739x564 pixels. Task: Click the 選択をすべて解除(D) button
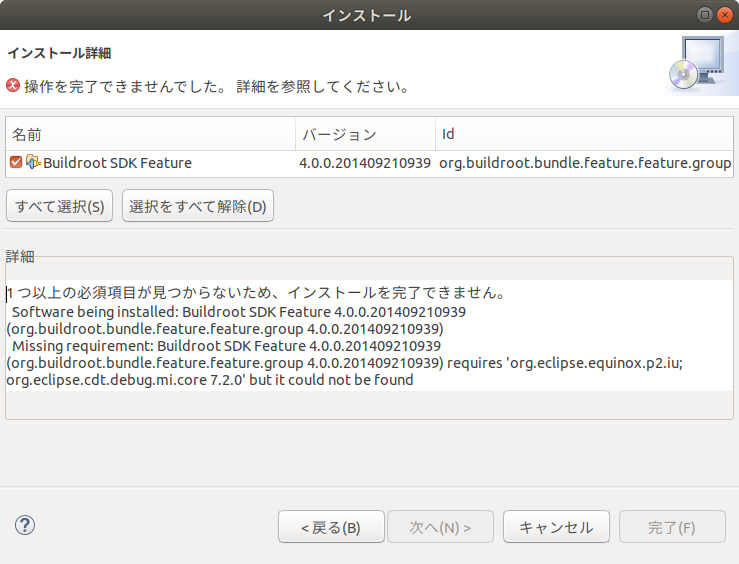tap(198, 206)
